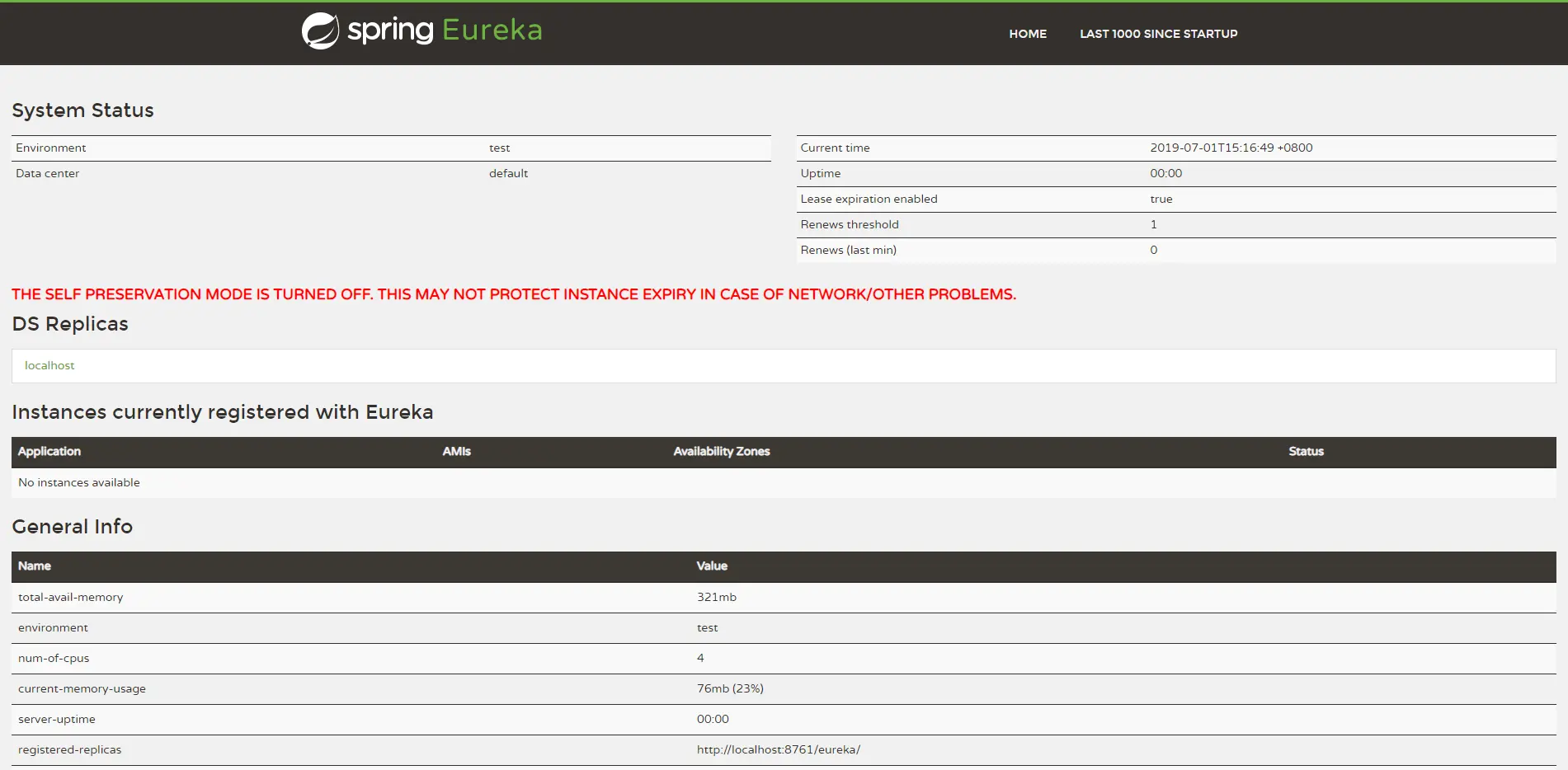Select the General Info heading

point(72,527)
